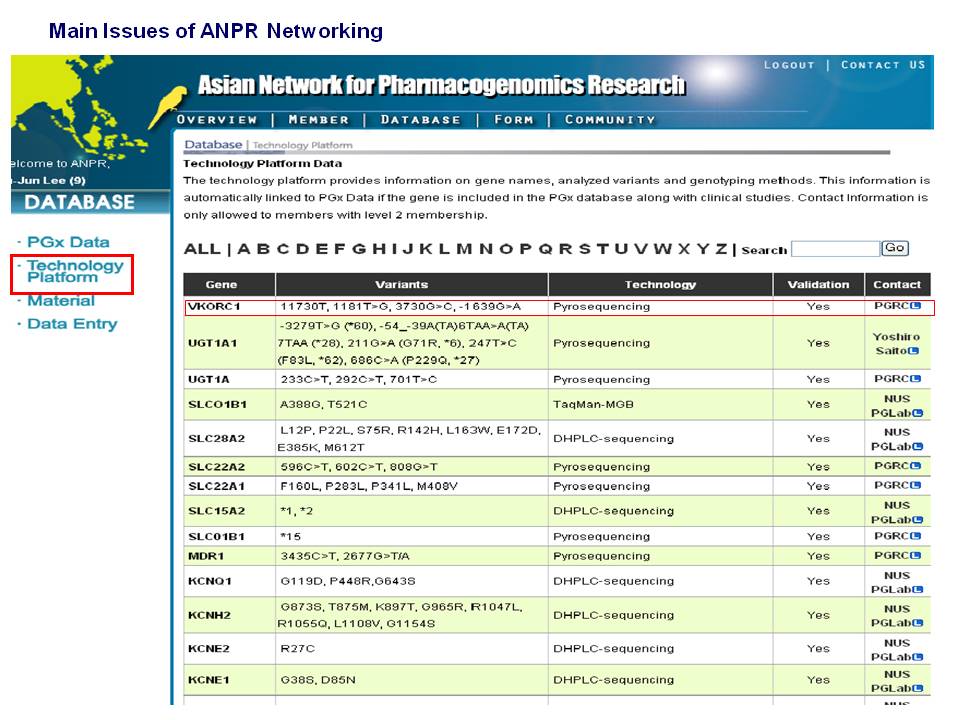This screenshot has width=960, height=720.
Task: Open NUS PGLab icon in SLC28A2 row
Action: [x=918, y=446]
